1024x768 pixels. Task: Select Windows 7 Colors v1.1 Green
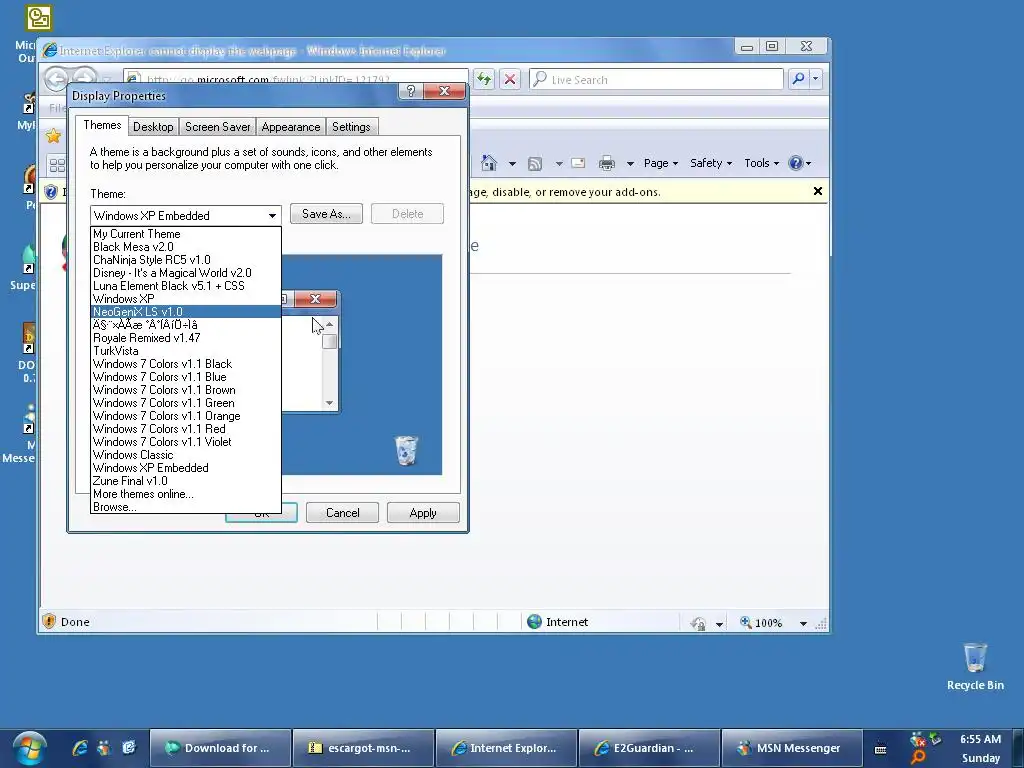click(x=186, y=403)
